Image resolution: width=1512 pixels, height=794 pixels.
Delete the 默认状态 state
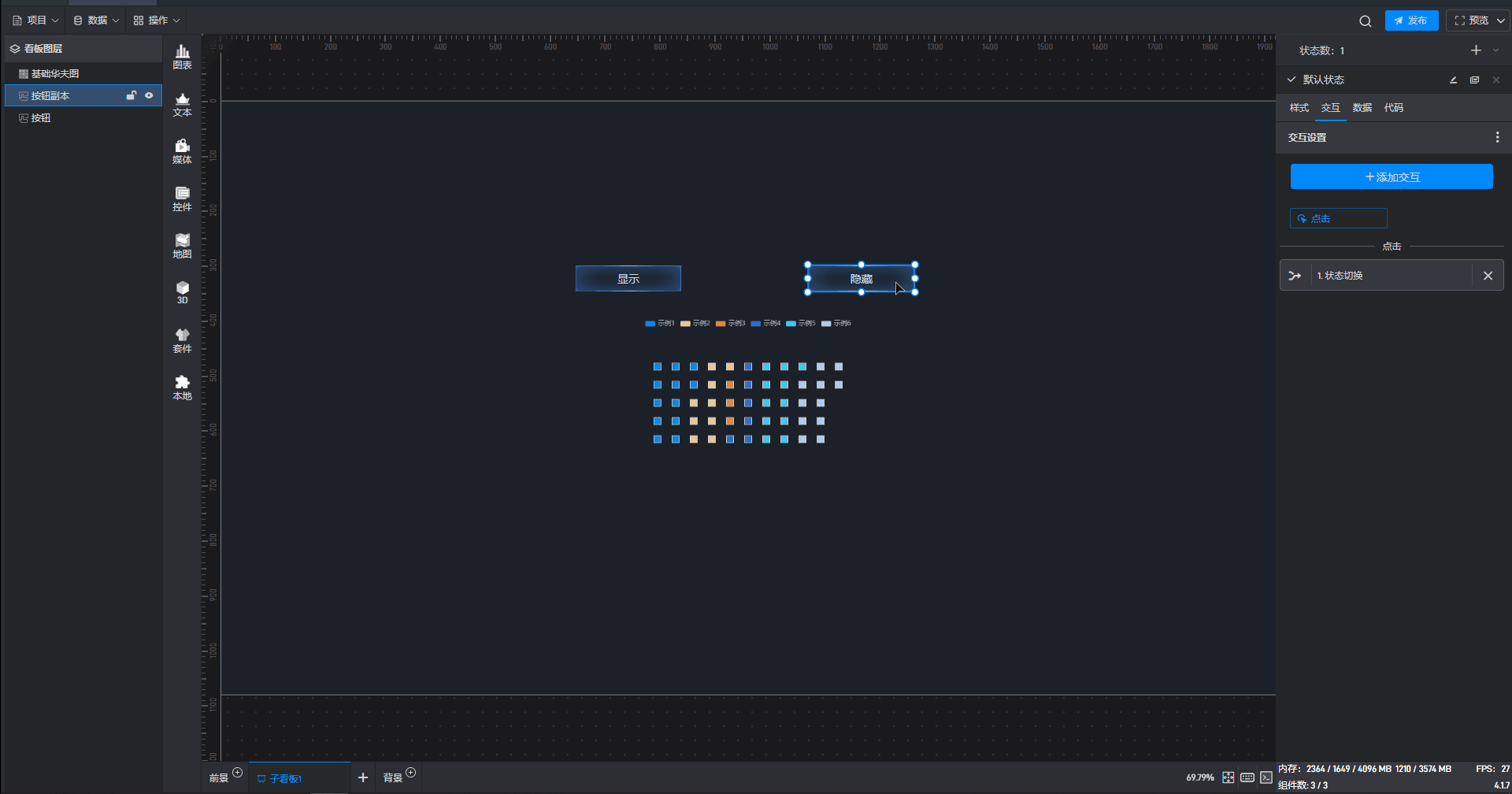click(x=1496, y=80)
